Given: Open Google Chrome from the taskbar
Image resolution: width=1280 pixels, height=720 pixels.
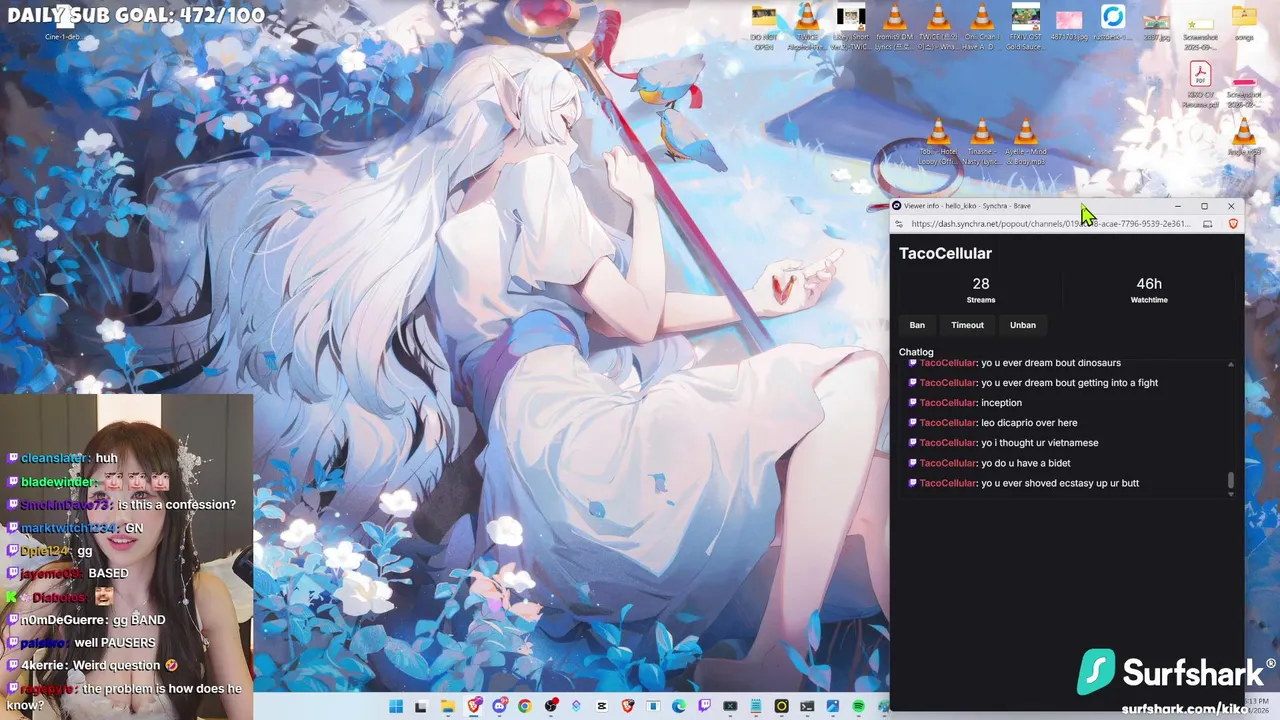Looking at the screenshot, I should pyautogui.click(x=525, y=707).
